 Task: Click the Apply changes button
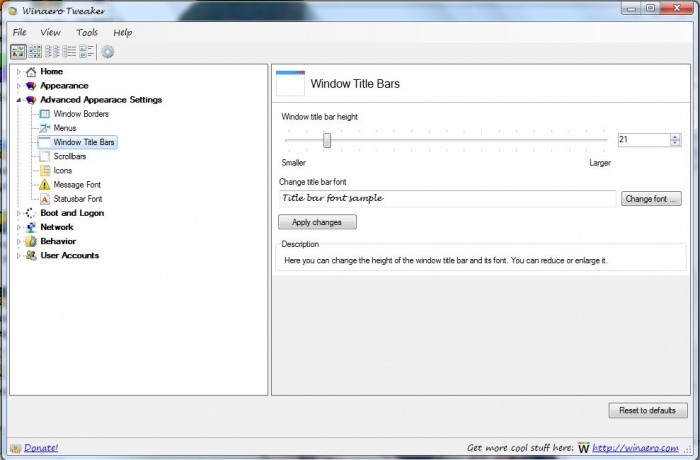pos(317,222)
